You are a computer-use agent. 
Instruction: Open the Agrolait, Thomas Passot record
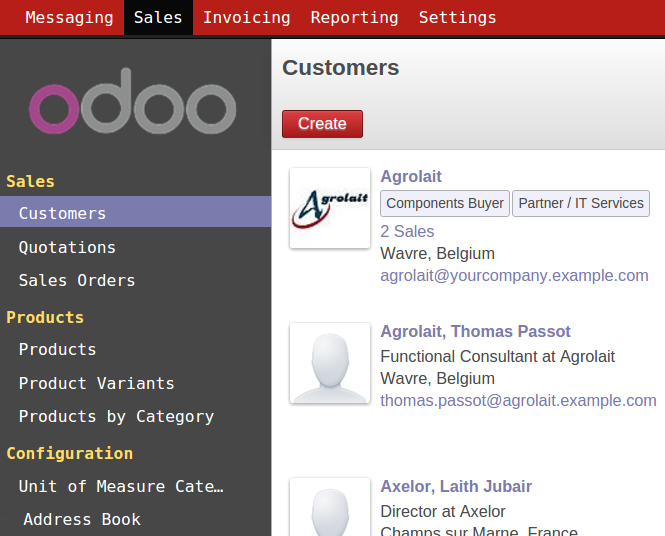pyautogui.click(x=475, y=331)
